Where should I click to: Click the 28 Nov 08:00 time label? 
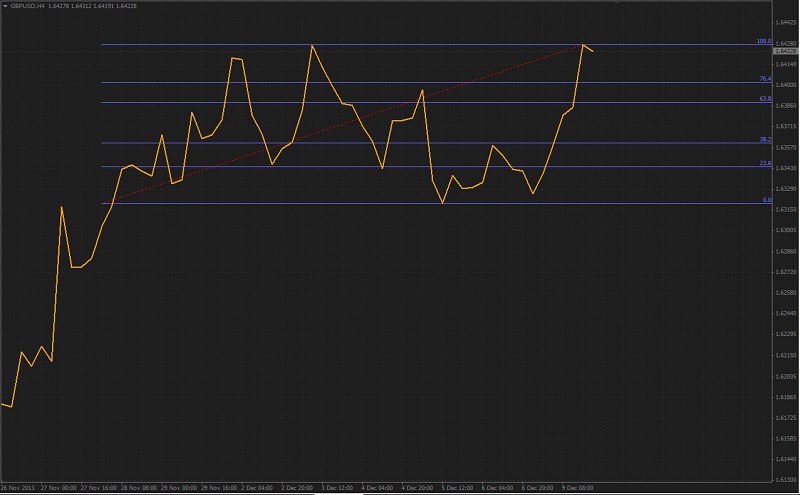click(x=138, y=489)
